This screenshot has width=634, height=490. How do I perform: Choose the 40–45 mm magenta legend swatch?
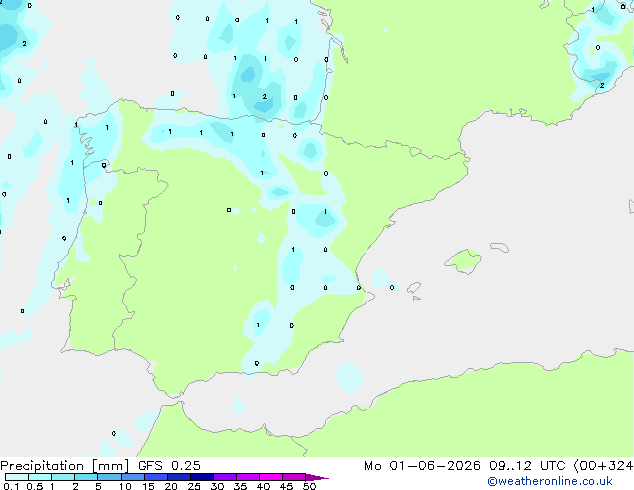pos(271,477)
